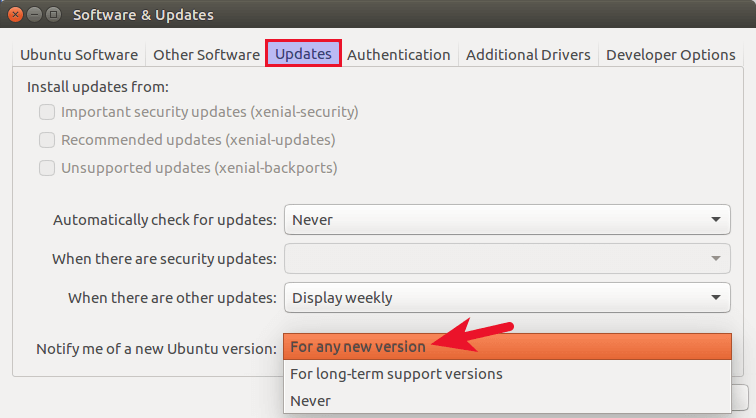The width and height of the screenshot is (756, 418).
Task: Minimize the Software & Updates window
Action: tap(33, 15)
